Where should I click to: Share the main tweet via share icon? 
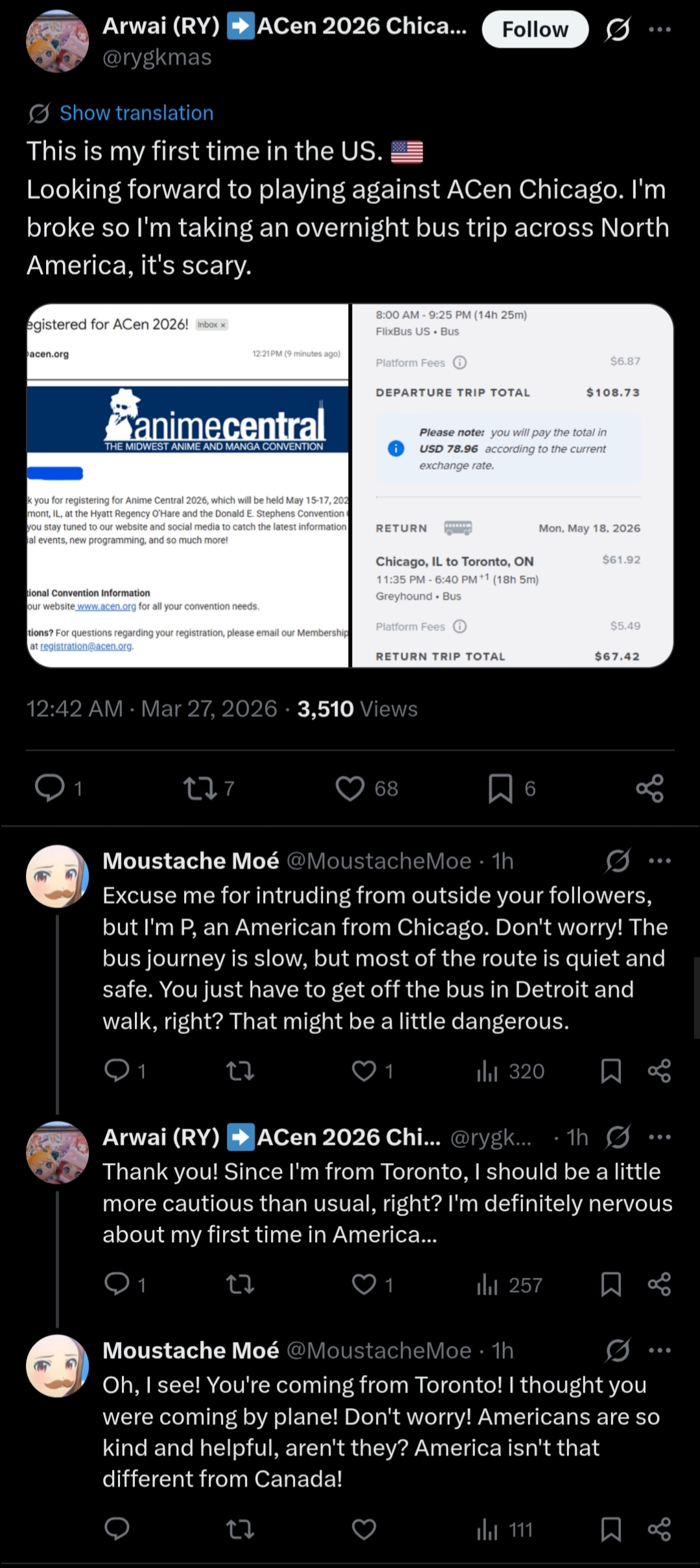[649, 789]
